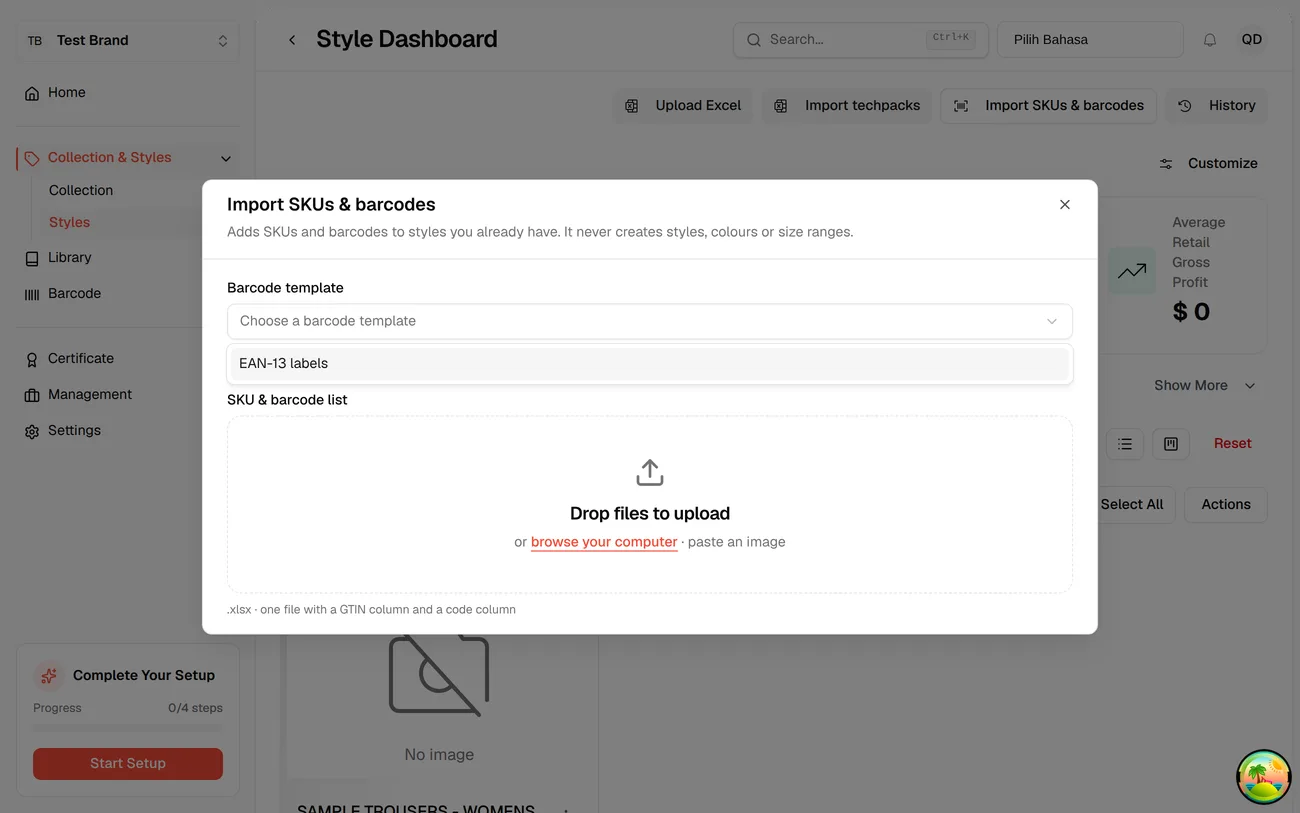Click the browse your computer link
This screenshot has width=1300, height=813.
coord(604,542)
